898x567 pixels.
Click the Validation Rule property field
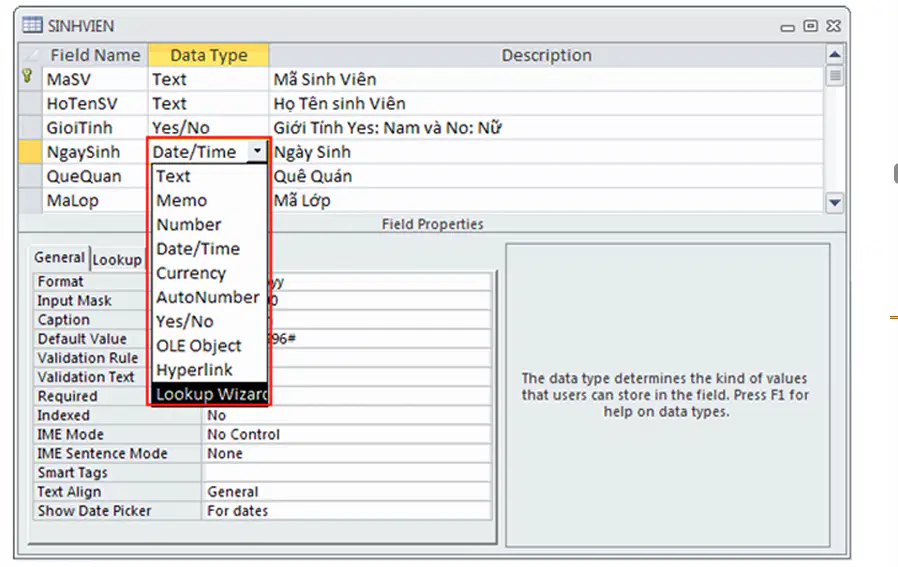tap(379, 358)
